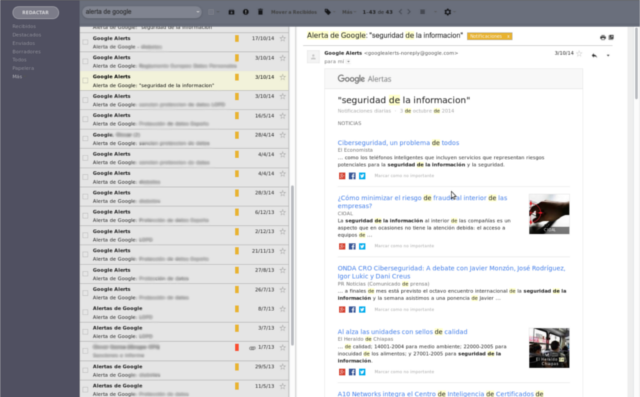Open select-all dropdown arrow

pos(218,12)
